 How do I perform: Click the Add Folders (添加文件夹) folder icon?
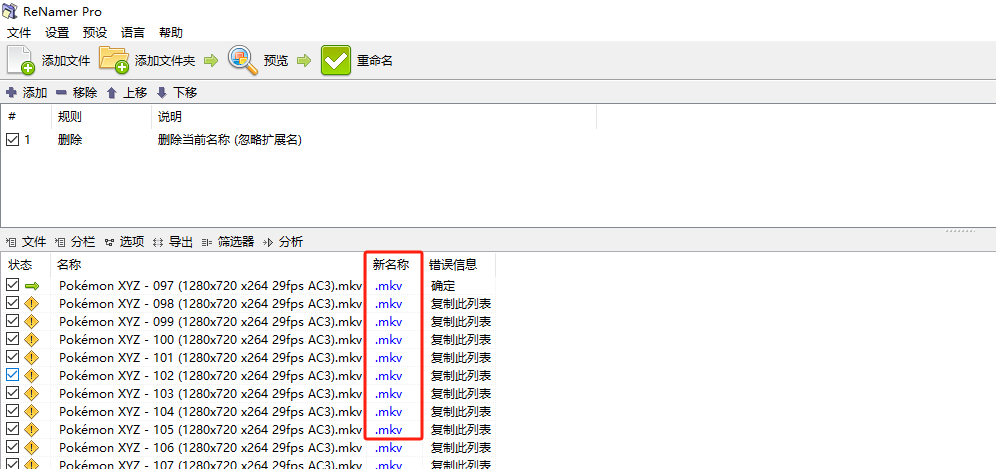(x=114, y=61)
